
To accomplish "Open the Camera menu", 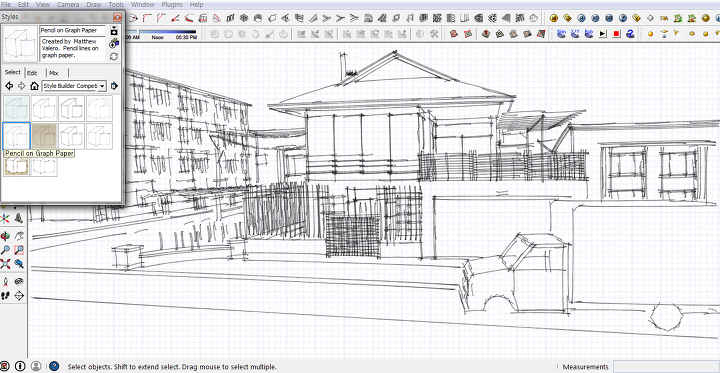I will click(x=68, y=5).
